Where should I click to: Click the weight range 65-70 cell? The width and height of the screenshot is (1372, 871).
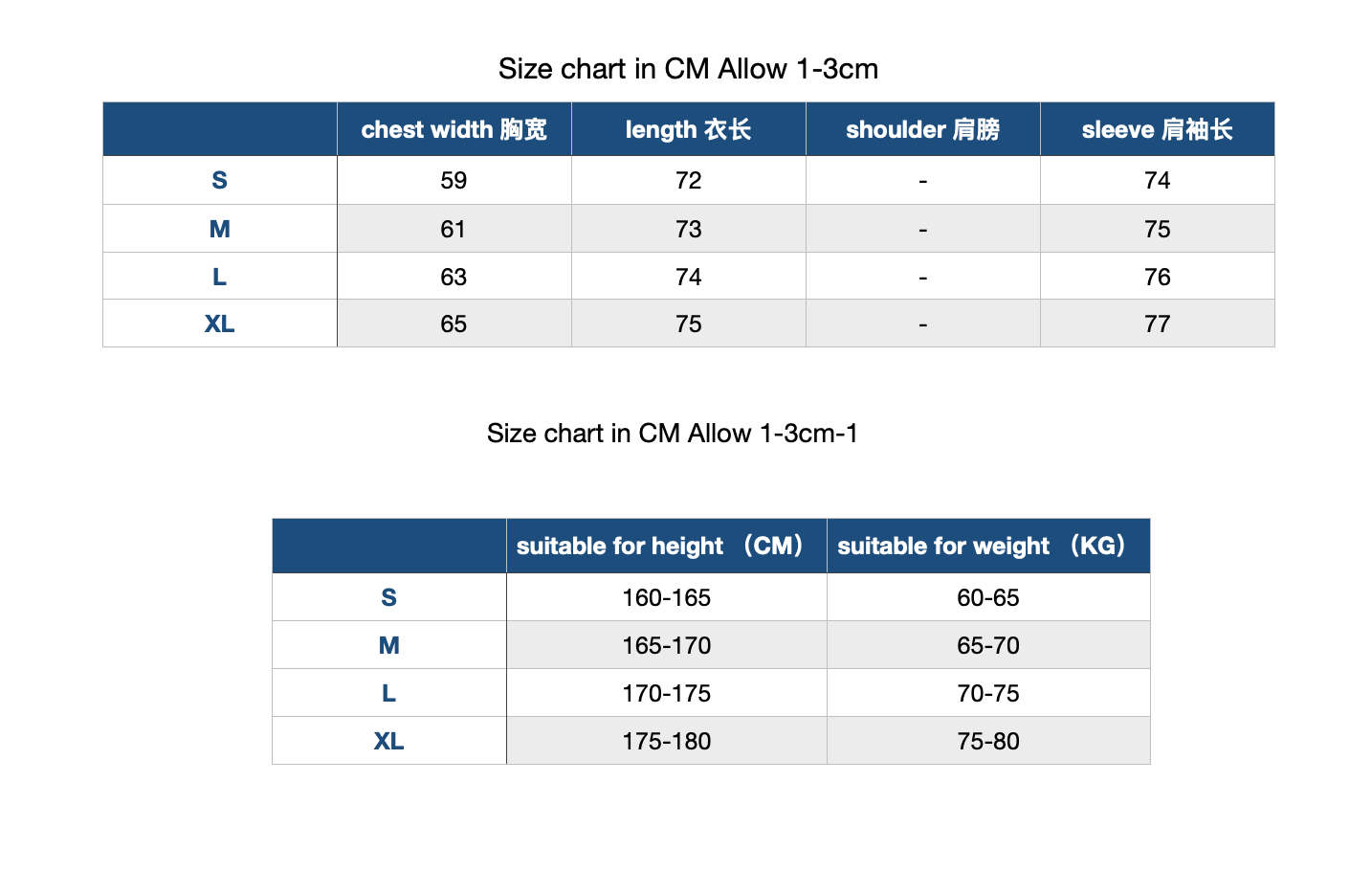[x=988, y=645]
